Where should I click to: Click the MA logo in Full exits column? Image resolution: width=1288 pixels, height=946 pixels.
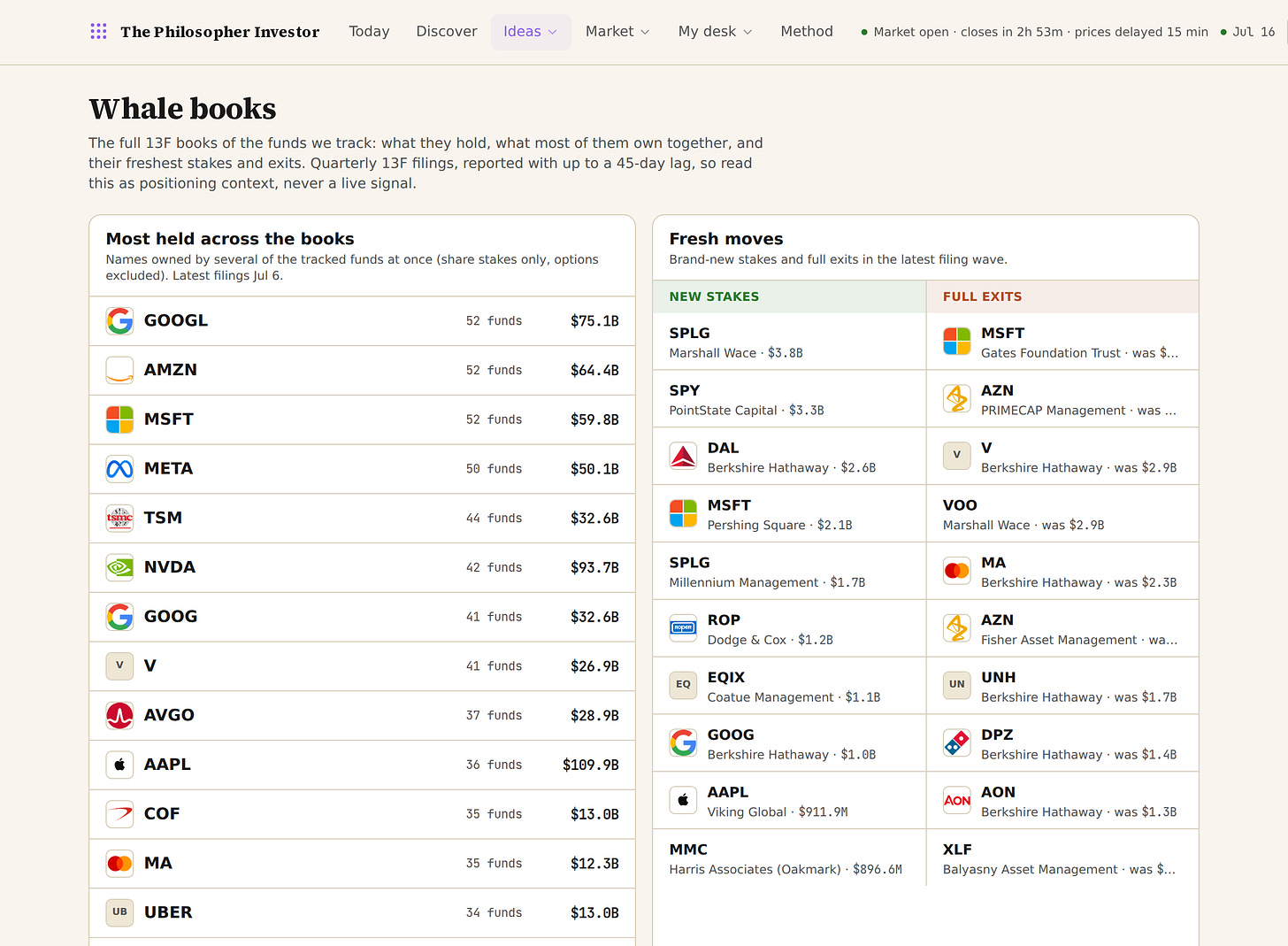(957, 571)
